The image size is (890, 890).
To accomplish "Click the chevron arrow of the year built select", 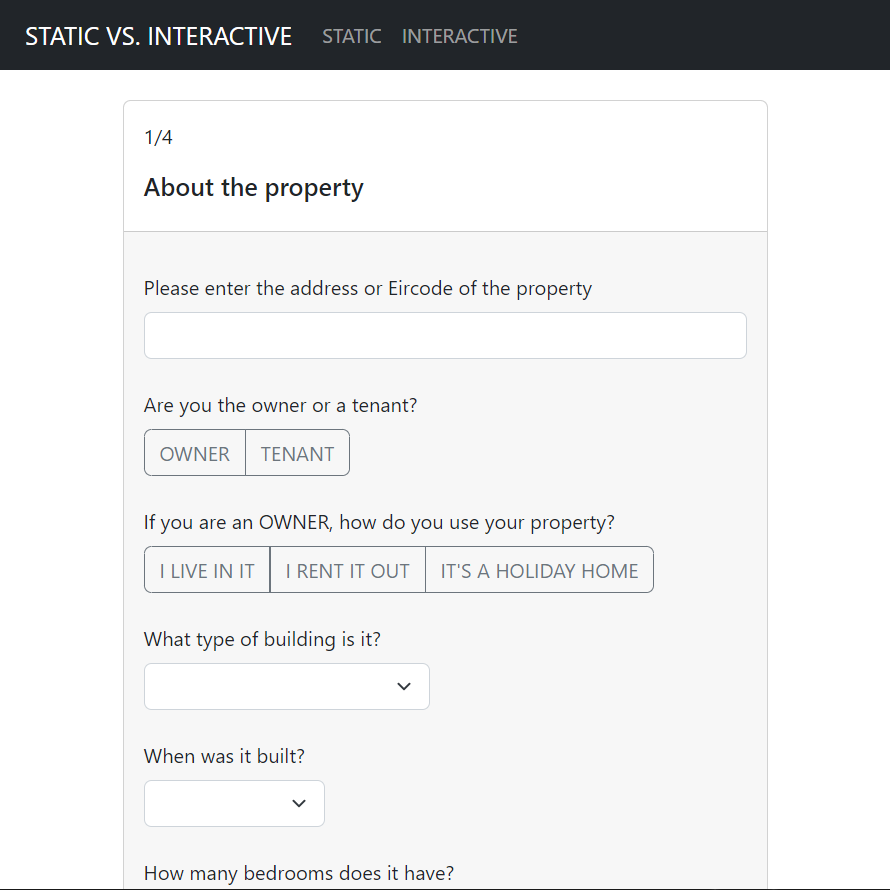I will point(298,804).
